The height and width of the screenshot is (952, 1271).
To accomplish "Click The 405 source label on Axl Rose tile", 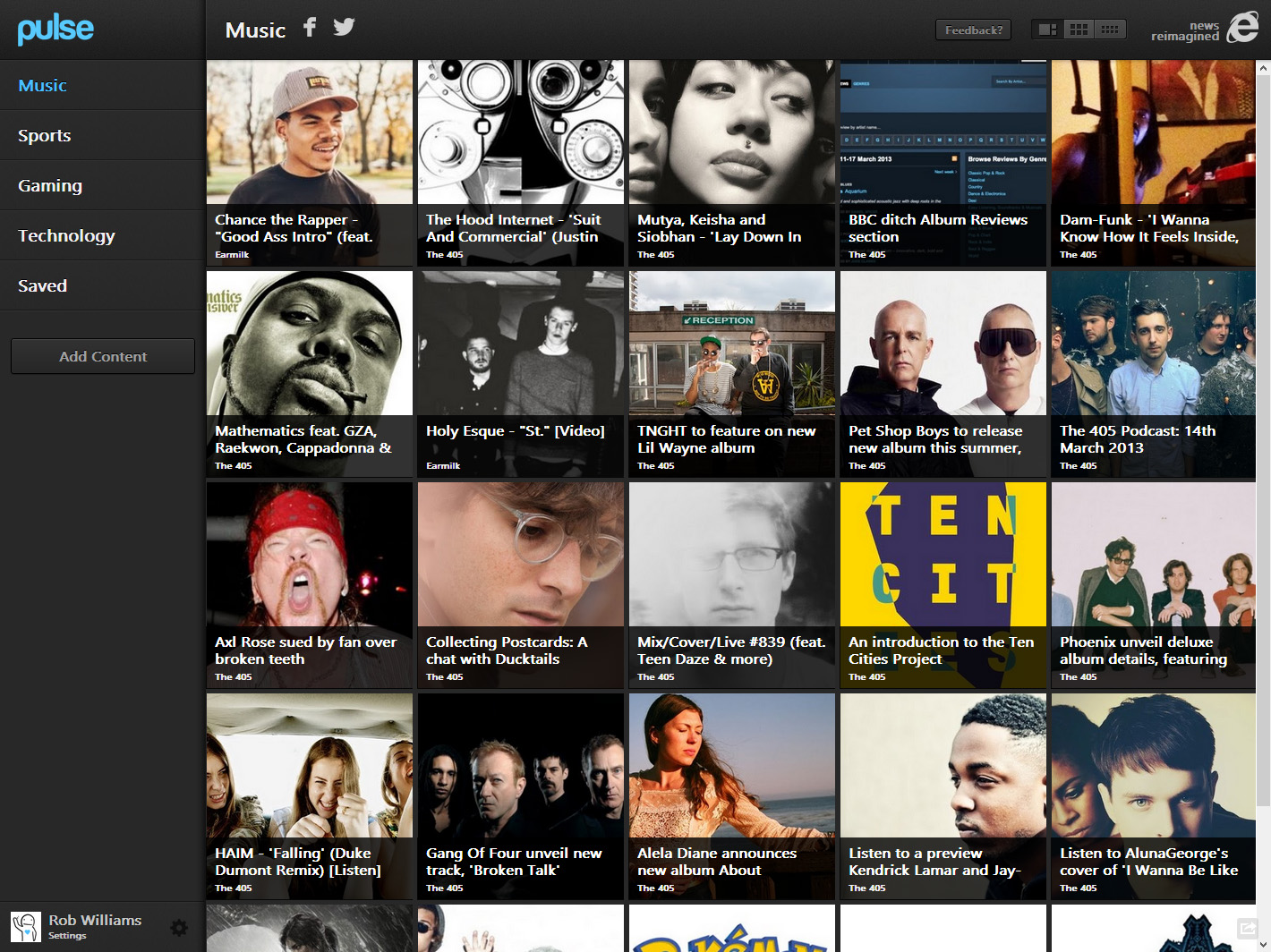I will (234, 677).
